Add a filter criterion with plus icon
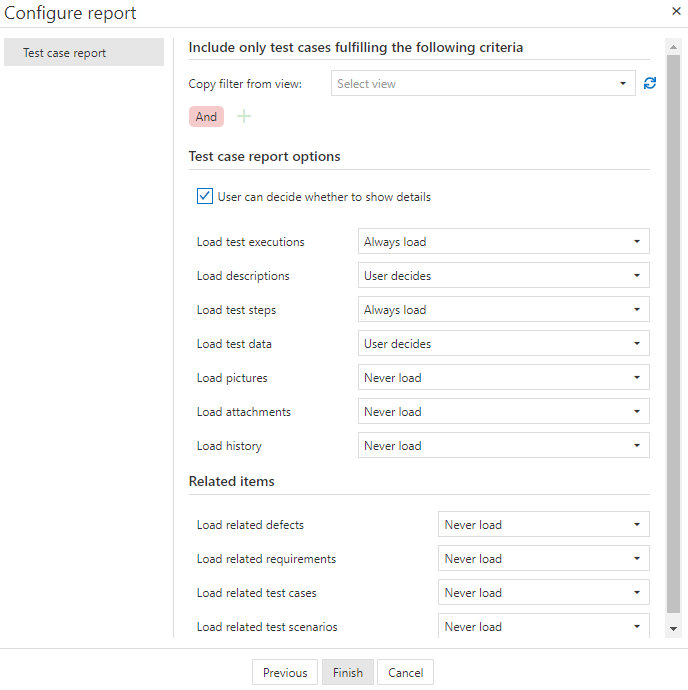Image resolution: width=688 pixels, height=690 pixels. [244, 117]
